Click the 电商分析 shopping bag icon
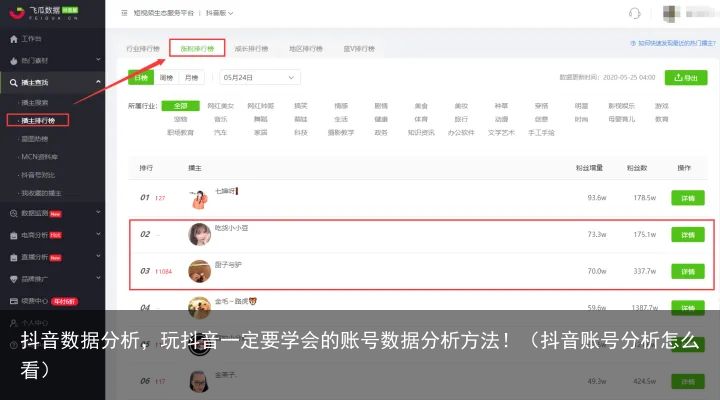 [14, 235]
